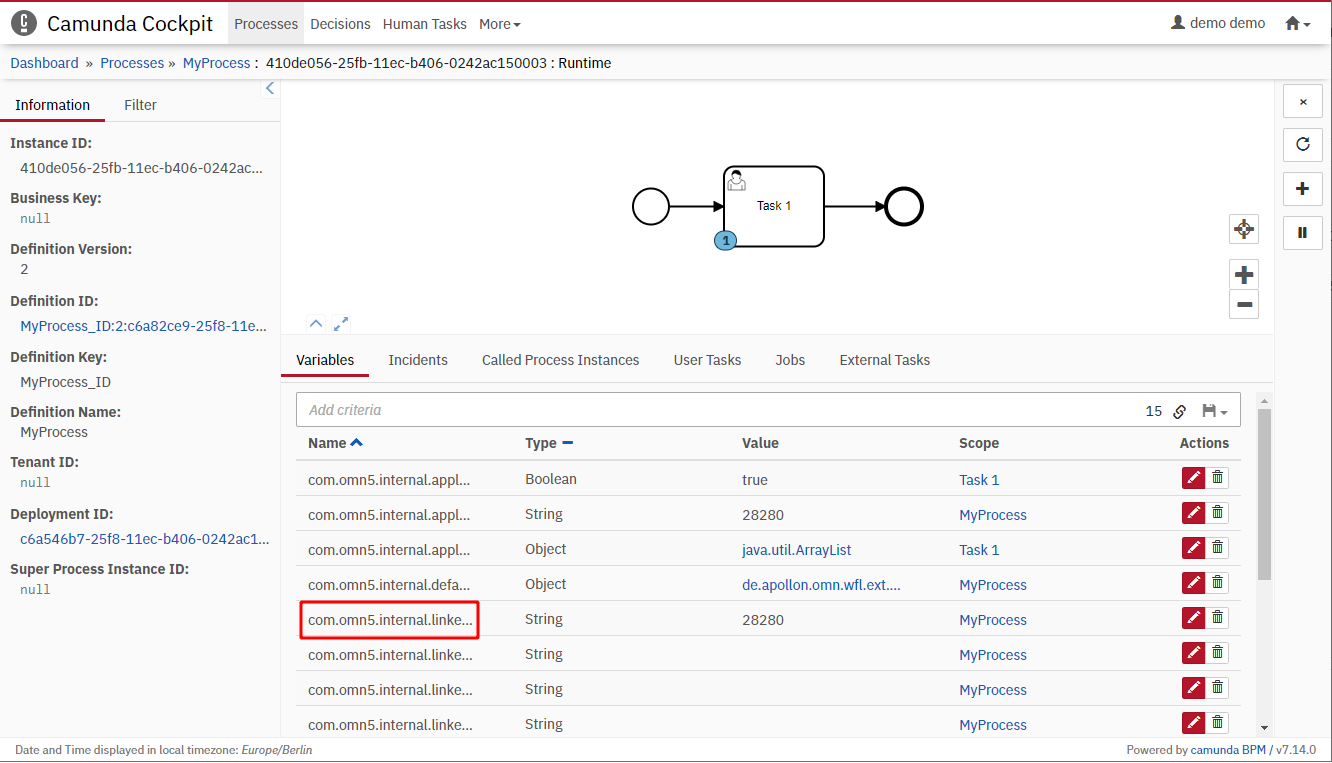Click the plus icon to add variable
Image resolution: width=1332 pixels, height=763 pixels.
(1302, 189)
